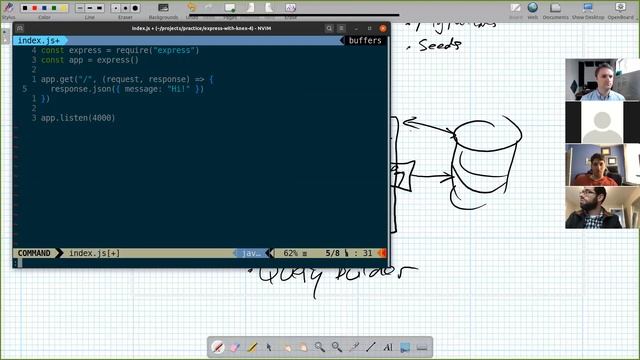Select the Laser pointer tool

[x=354, y=347]
